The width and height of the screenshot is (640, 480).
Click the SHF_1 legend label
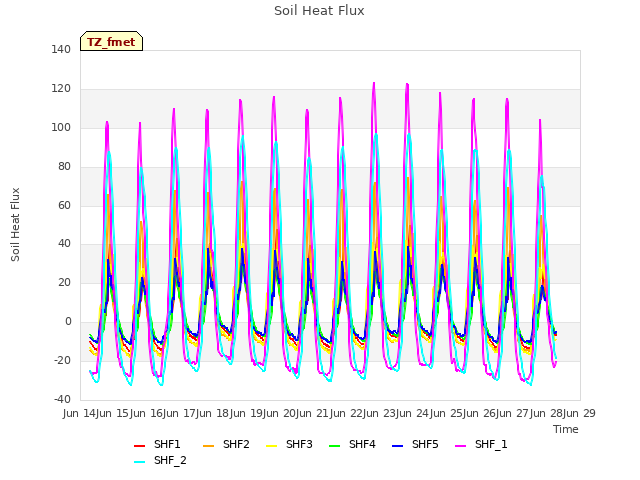click(491, 444)
